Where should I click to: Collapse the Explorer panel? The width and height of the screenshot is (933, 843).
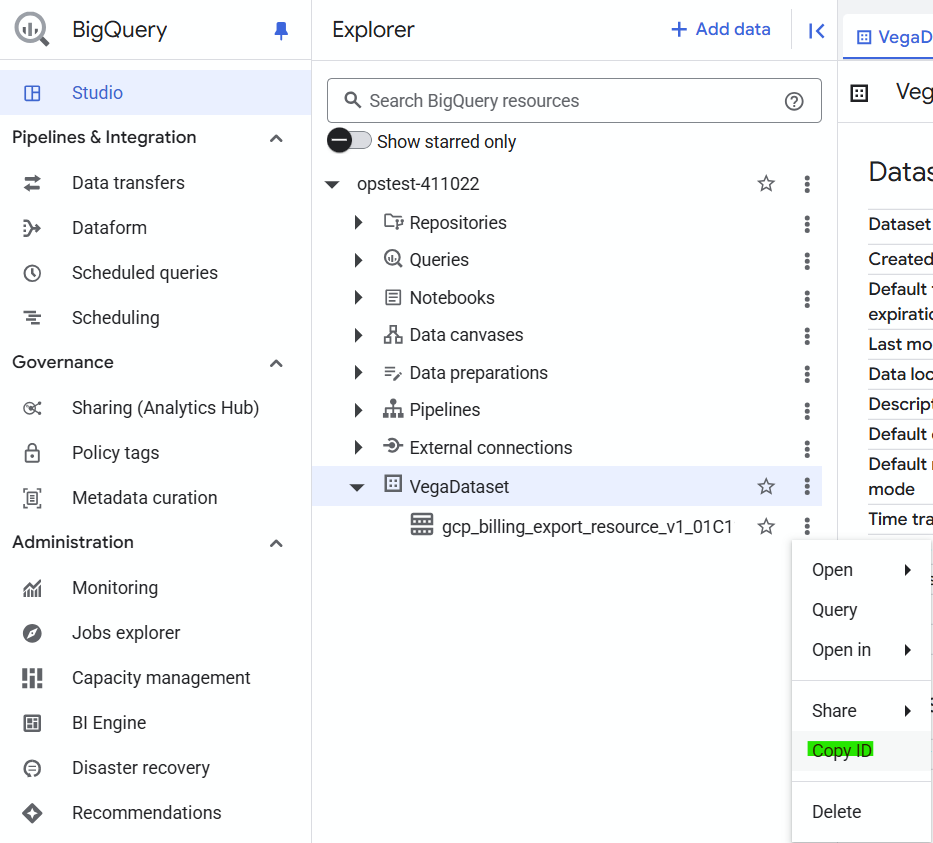coord(816,30)
